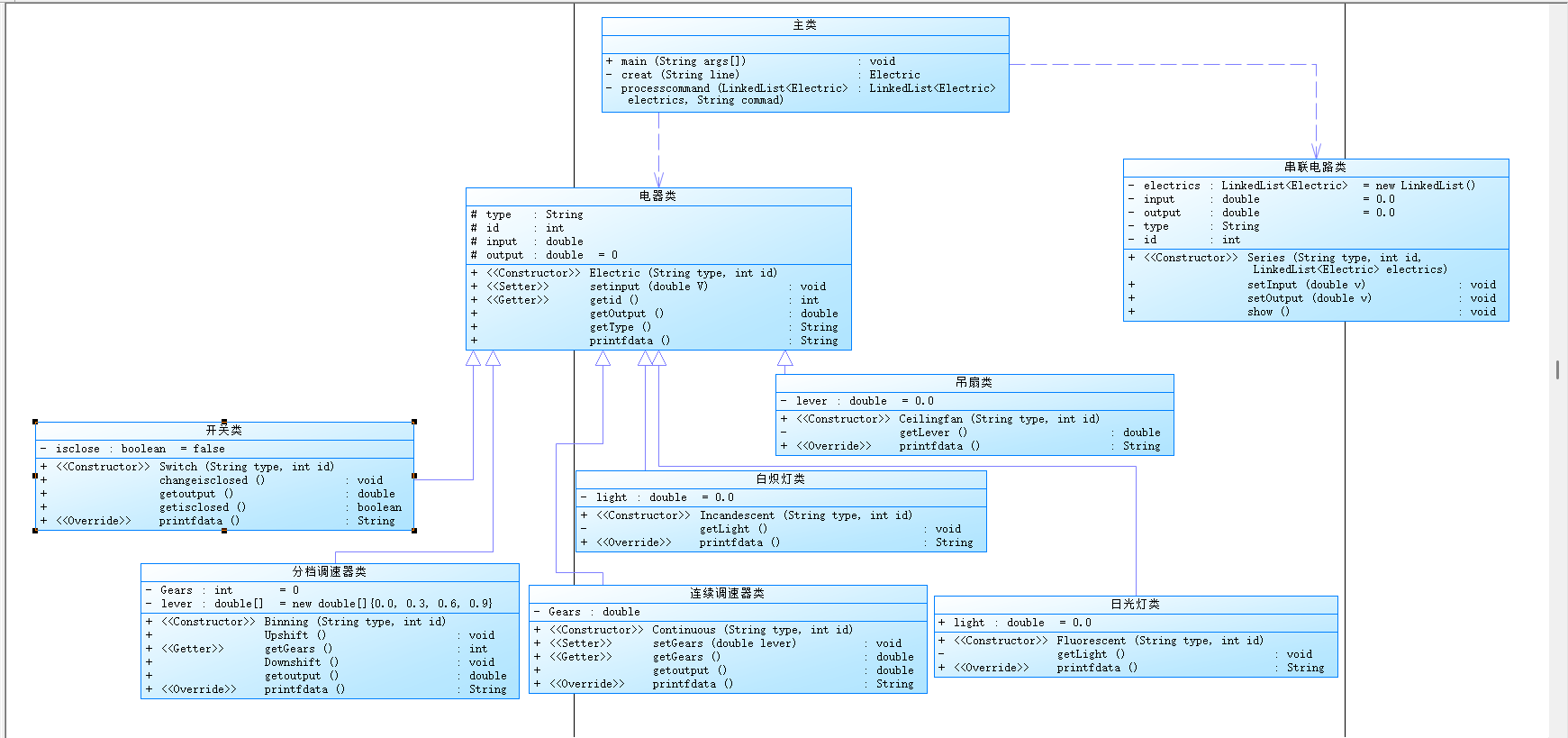Select the 串联电路类 class title

(x=1315, y=167)
